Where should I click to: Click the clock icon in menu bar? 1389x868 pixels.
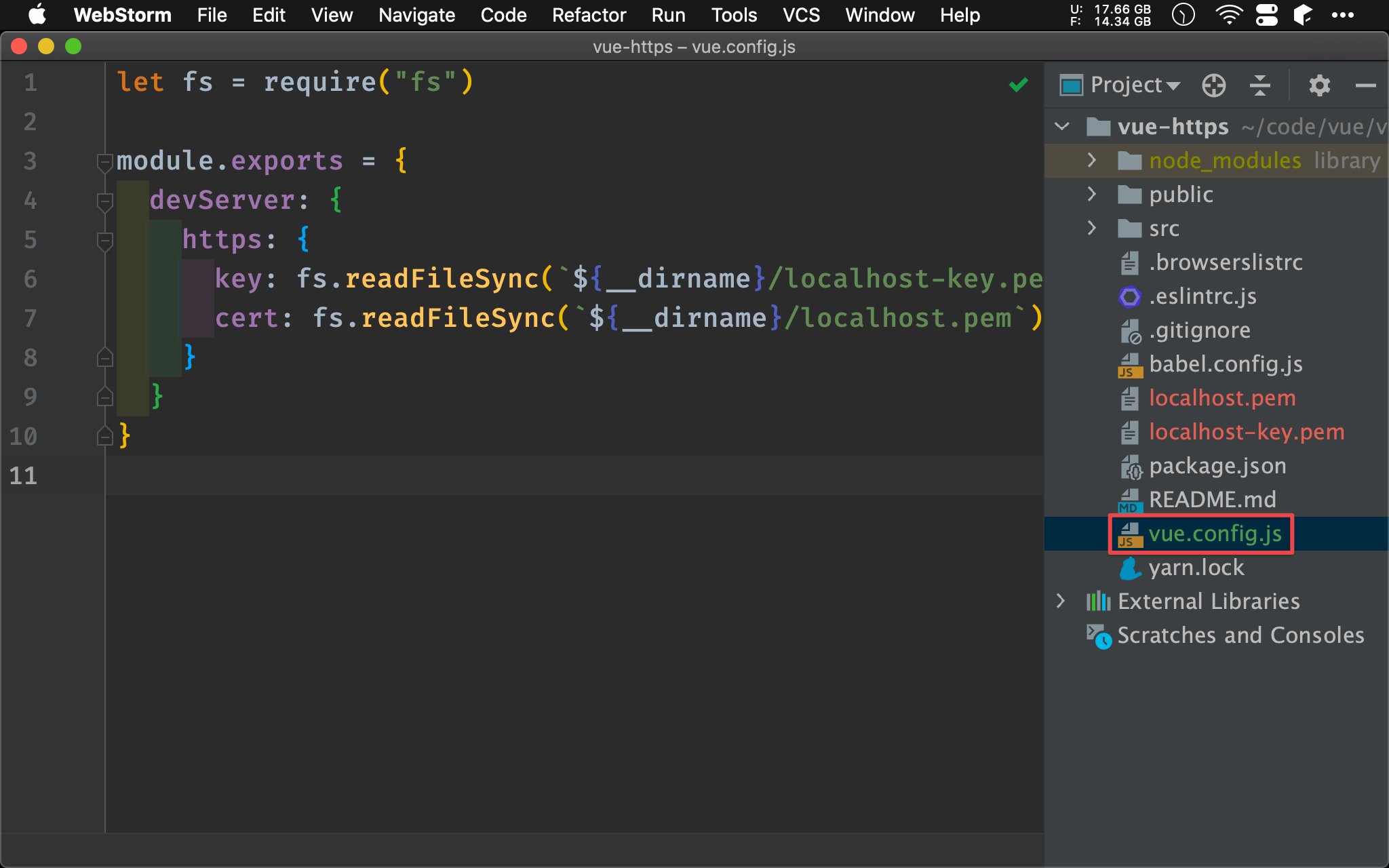[x=1183, y=15]
